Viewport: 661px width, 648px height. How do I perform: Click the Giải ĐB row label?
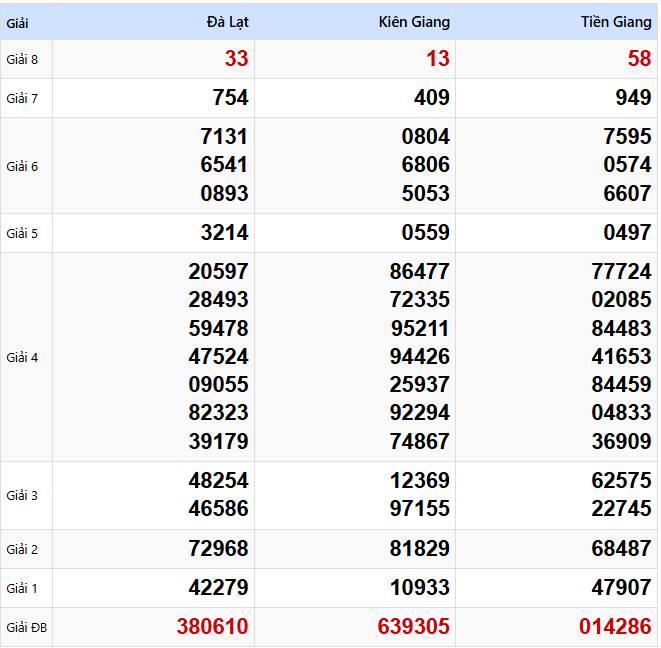[26, 628]
